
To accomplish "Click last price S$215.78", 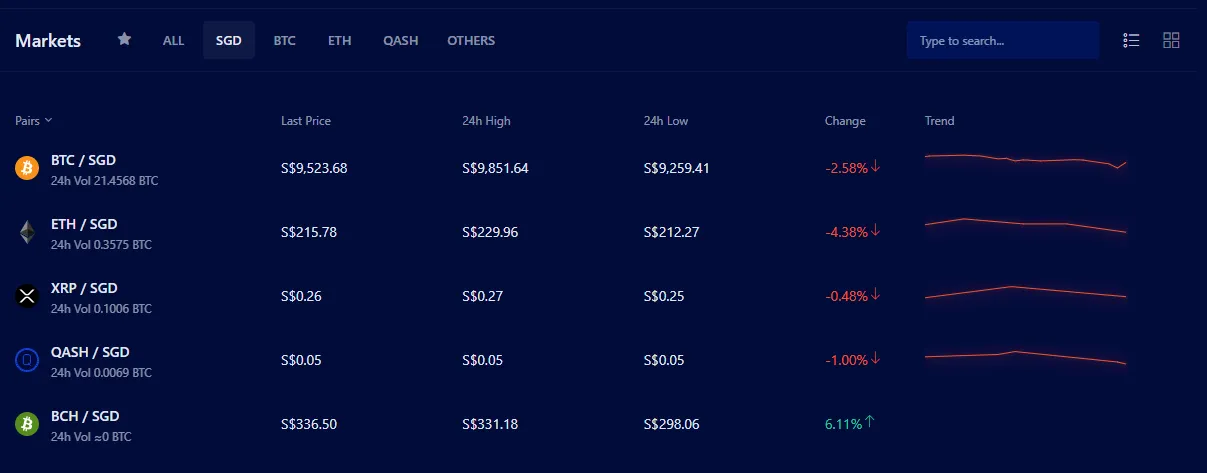I will (309, 232).
